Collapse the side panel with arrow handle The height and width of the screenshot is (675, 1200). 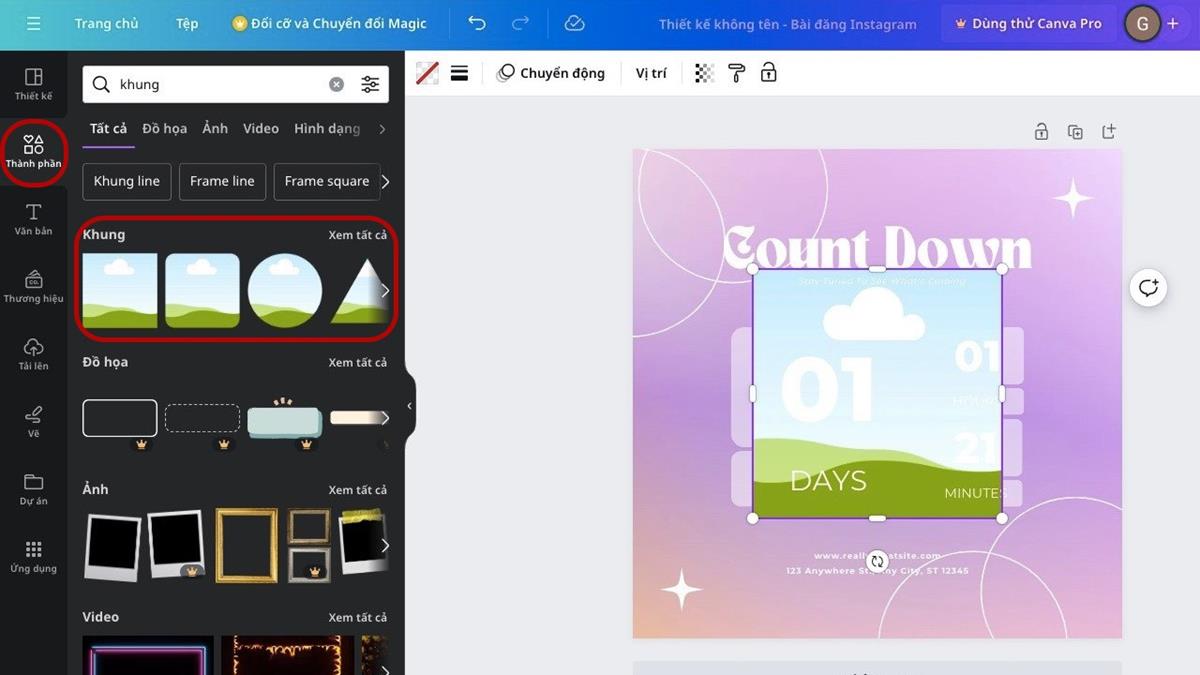coord(409,406)
